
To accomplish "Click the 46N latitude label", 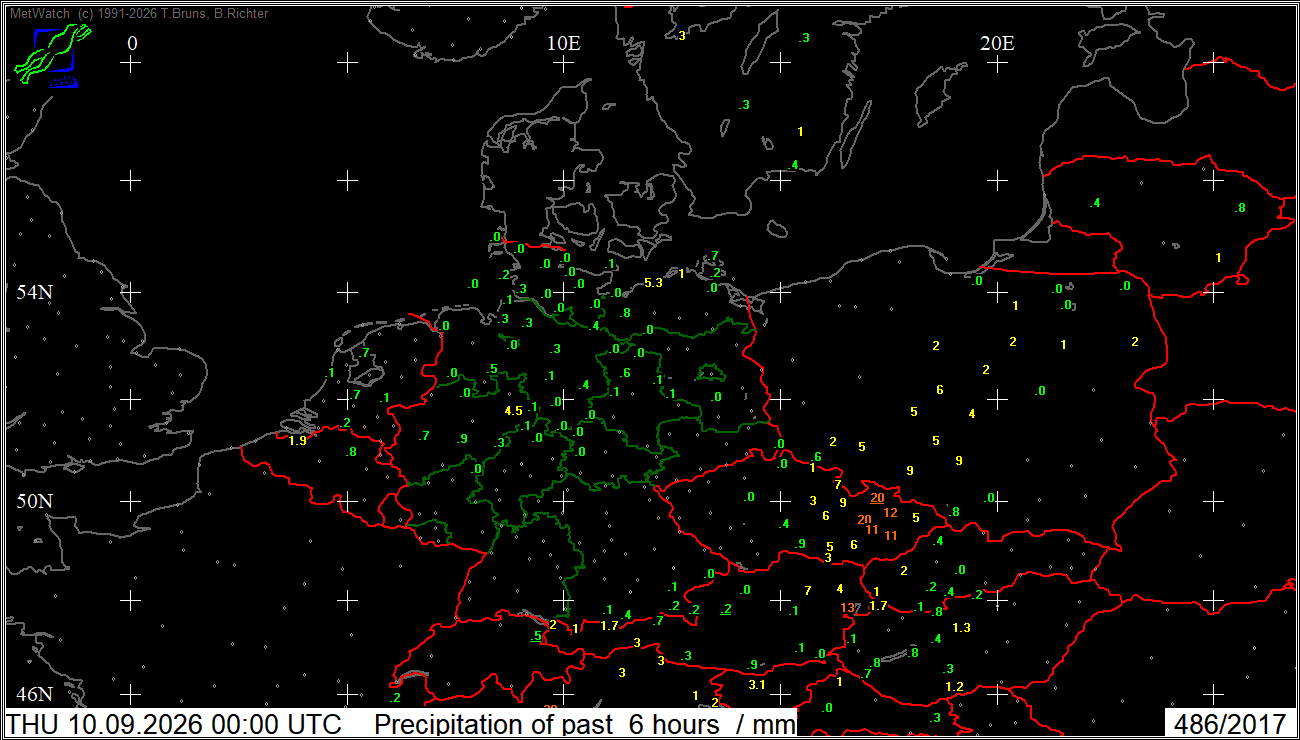I will pyautogui.click(x=33, y=694).
